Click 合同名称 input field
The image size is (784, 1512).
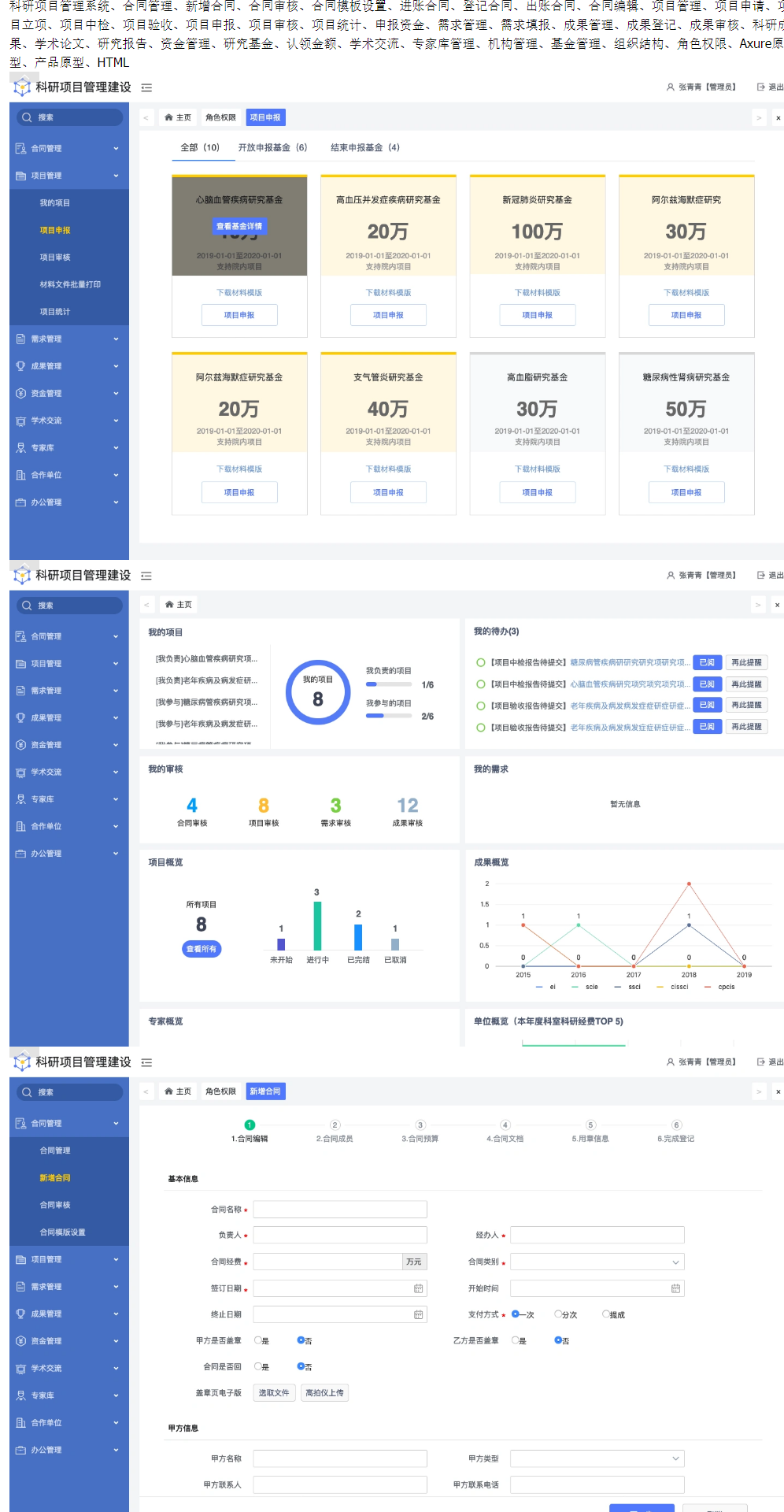(x=340, y=1209)
